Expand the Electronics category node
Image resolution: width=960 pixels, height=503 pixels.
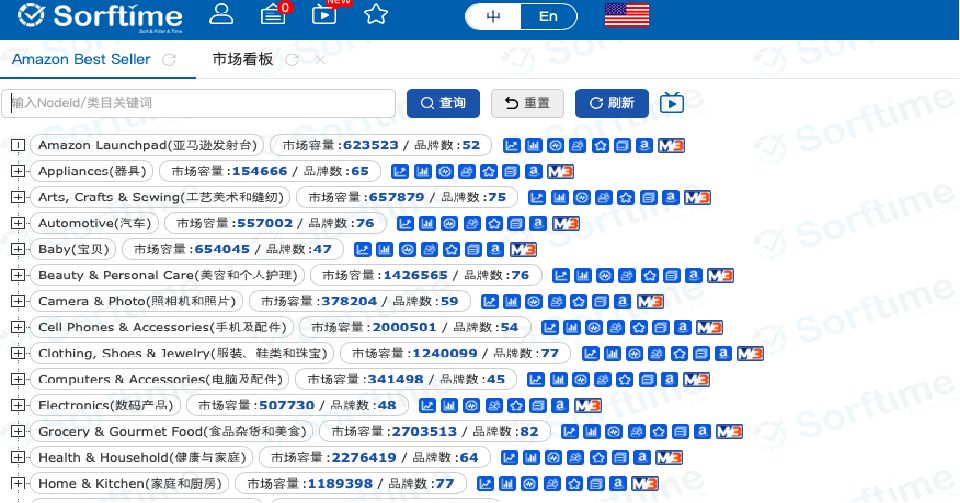click(18, 406)
